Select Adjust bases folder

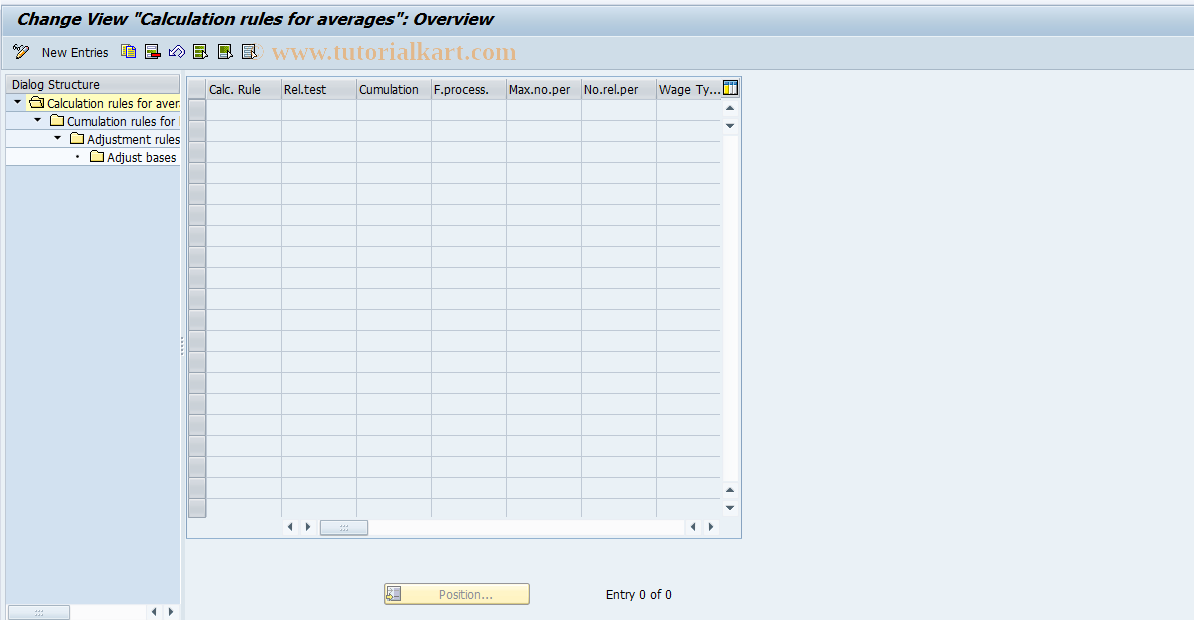133,158
